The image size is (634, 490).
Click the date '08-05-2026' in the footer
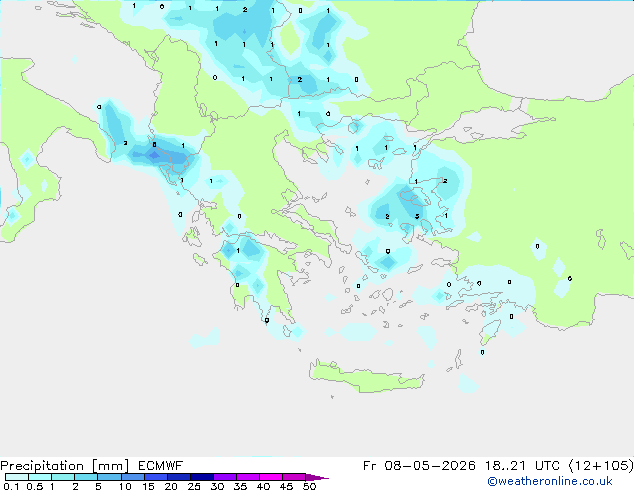click(x=430, y=466)
